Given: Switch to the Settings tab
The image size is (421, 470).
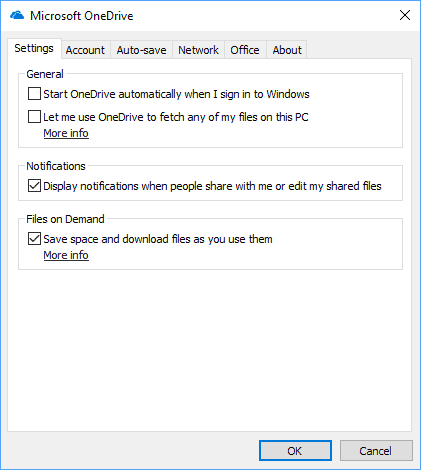Looking at the screenshot, I should (34, 49).
